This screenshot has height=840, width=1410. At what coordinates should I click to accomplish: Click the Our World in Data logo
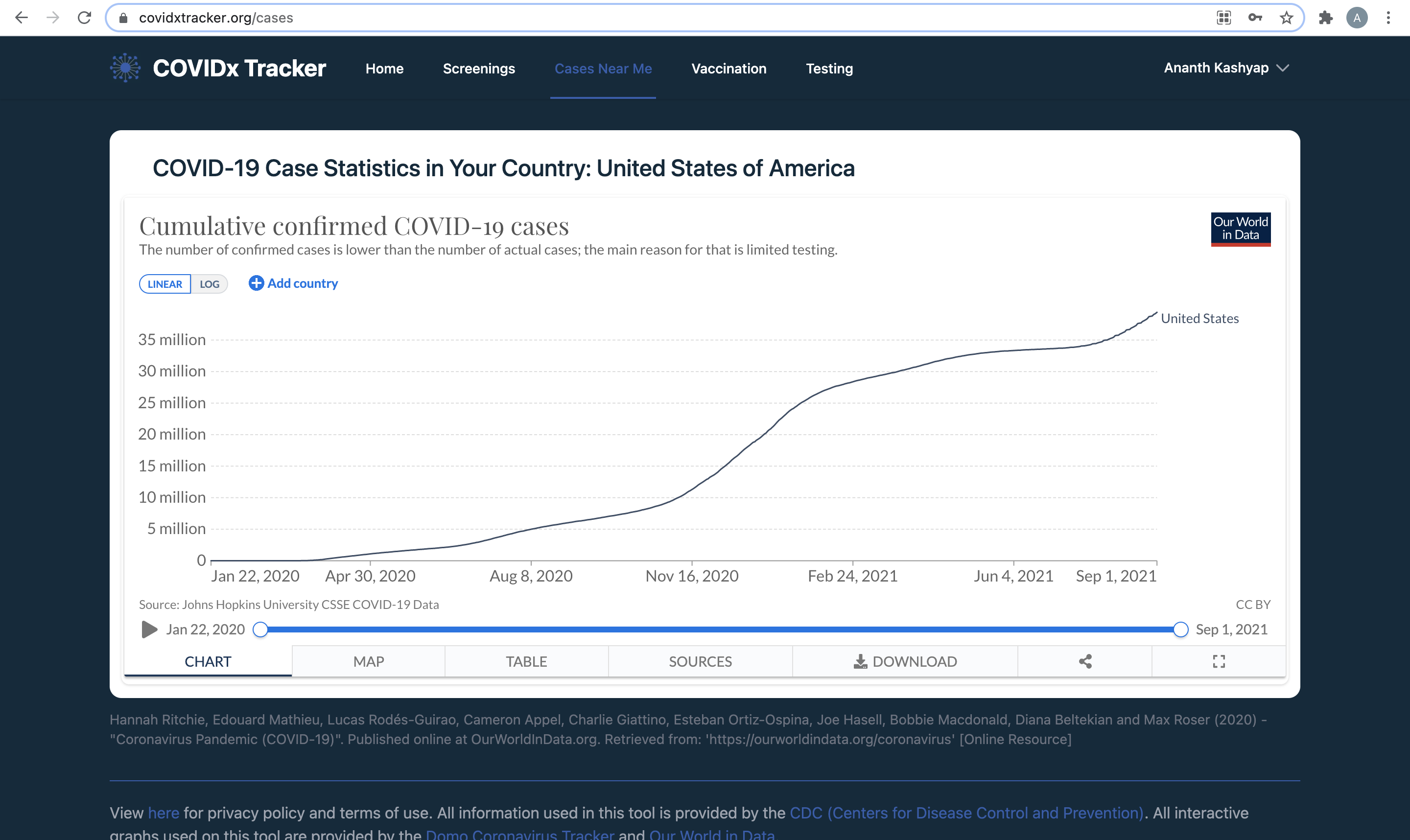(x=1240, y=229)
